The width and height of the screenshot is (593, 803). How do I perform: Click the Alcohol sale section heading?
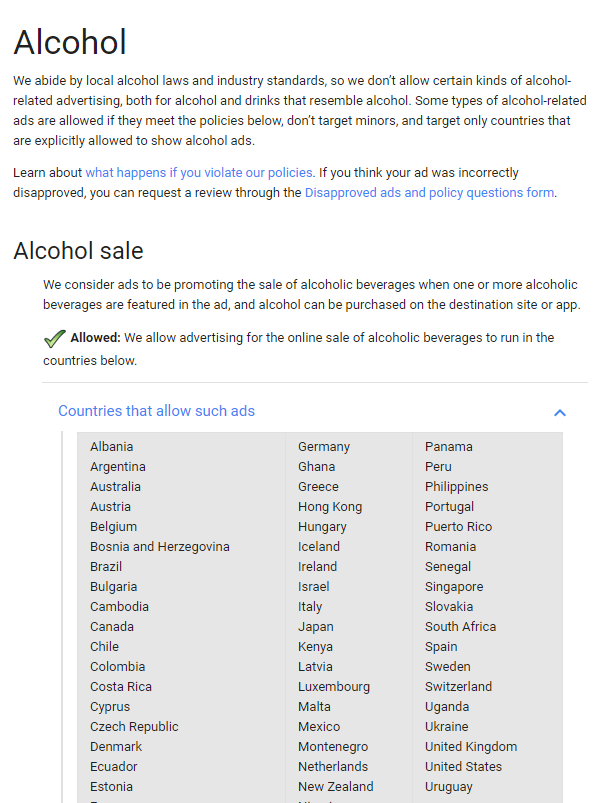click(78, 251)
